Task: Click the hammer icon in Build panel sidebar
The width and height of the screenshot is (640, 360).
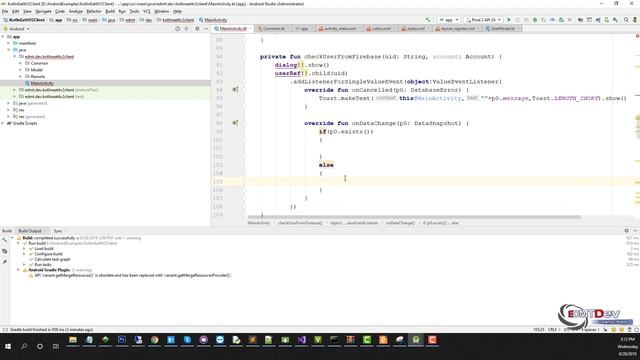Action: click(4, 240)
